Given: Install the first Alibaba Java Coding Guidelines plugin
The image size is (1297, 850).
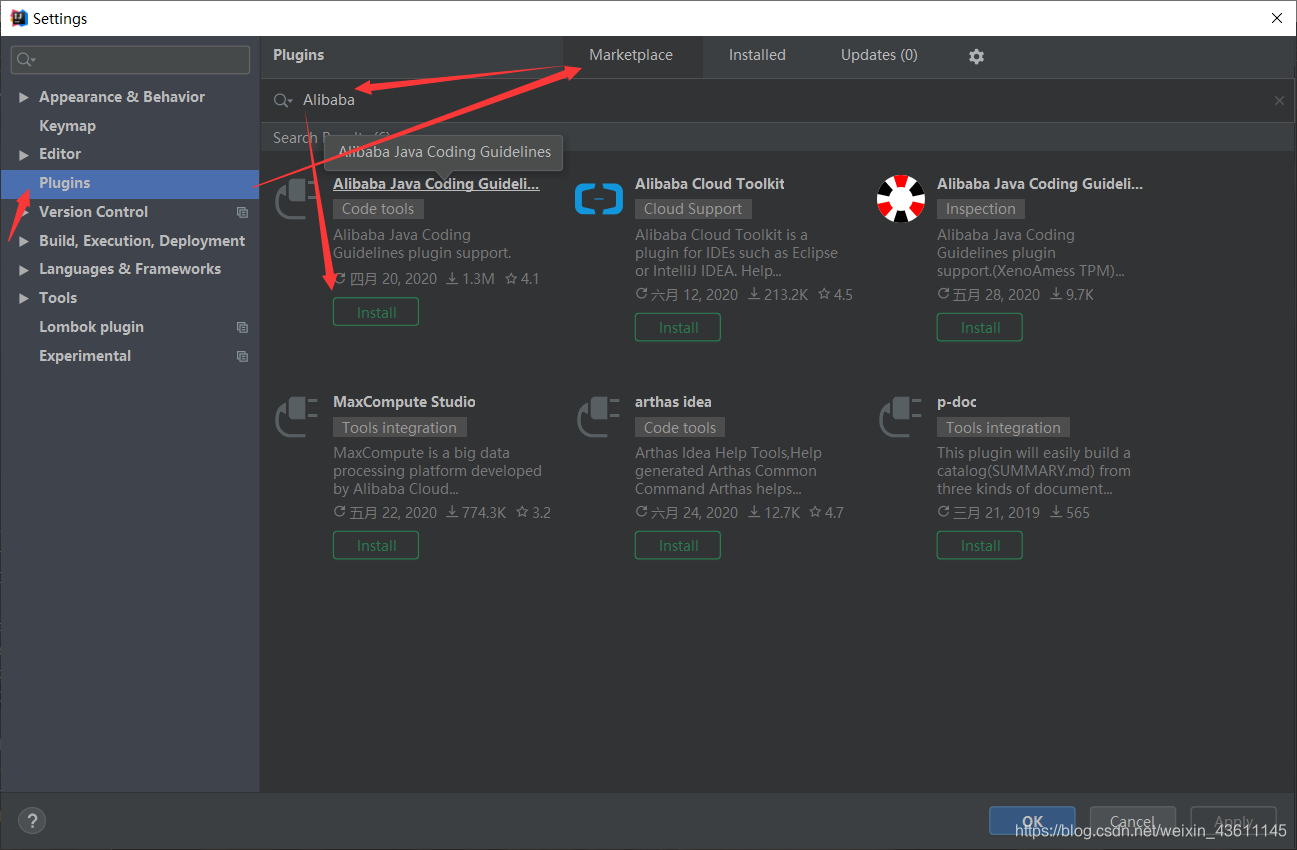Looking at the screenshot, I should (x=376, y=312).
